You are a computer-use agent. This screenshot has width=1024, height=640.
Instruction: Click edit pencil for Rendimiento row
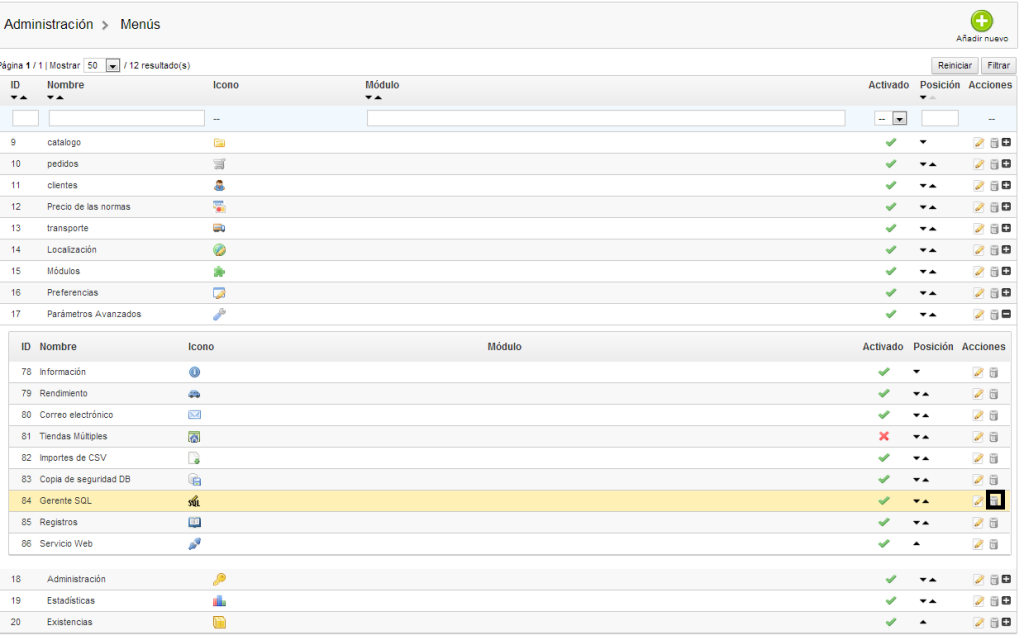[x=979, y=394]
